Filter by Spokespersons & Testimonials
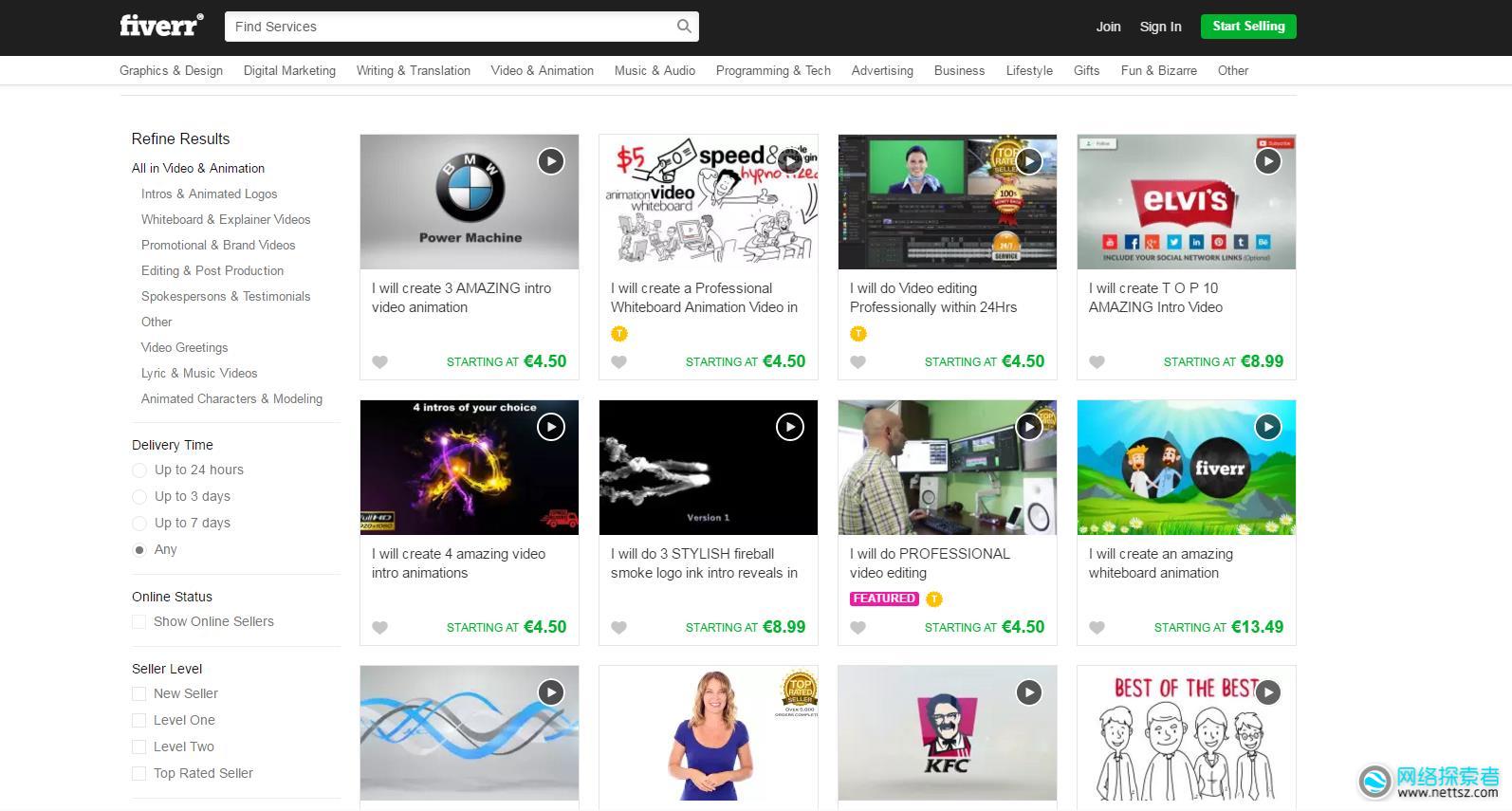This screenshot has height=811, width=1512. [x=226, y=296]
